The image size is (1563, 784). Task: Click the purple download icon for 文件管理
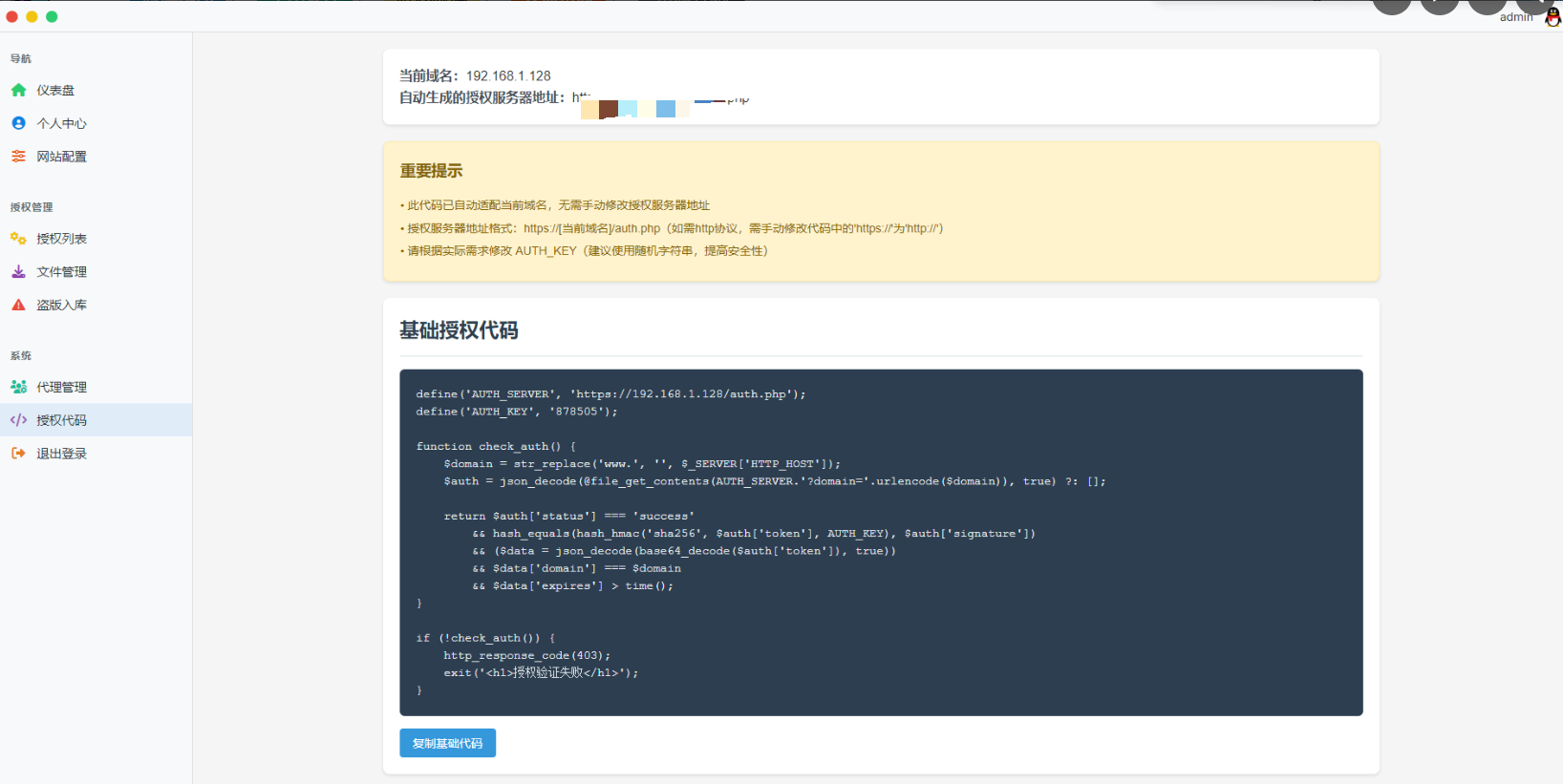(x=18, y=272)
